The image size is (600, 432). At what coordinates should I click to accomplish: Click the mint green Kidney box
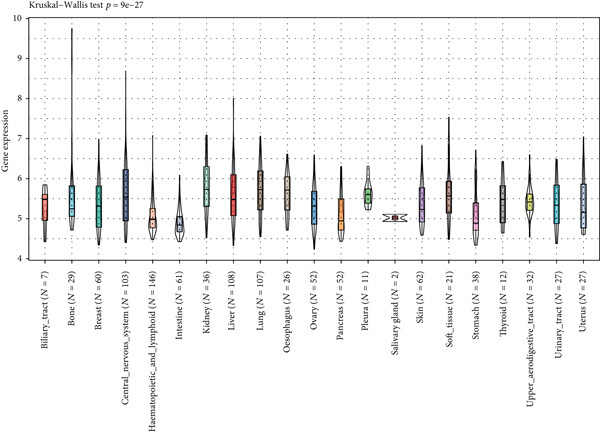pos(206,186)
